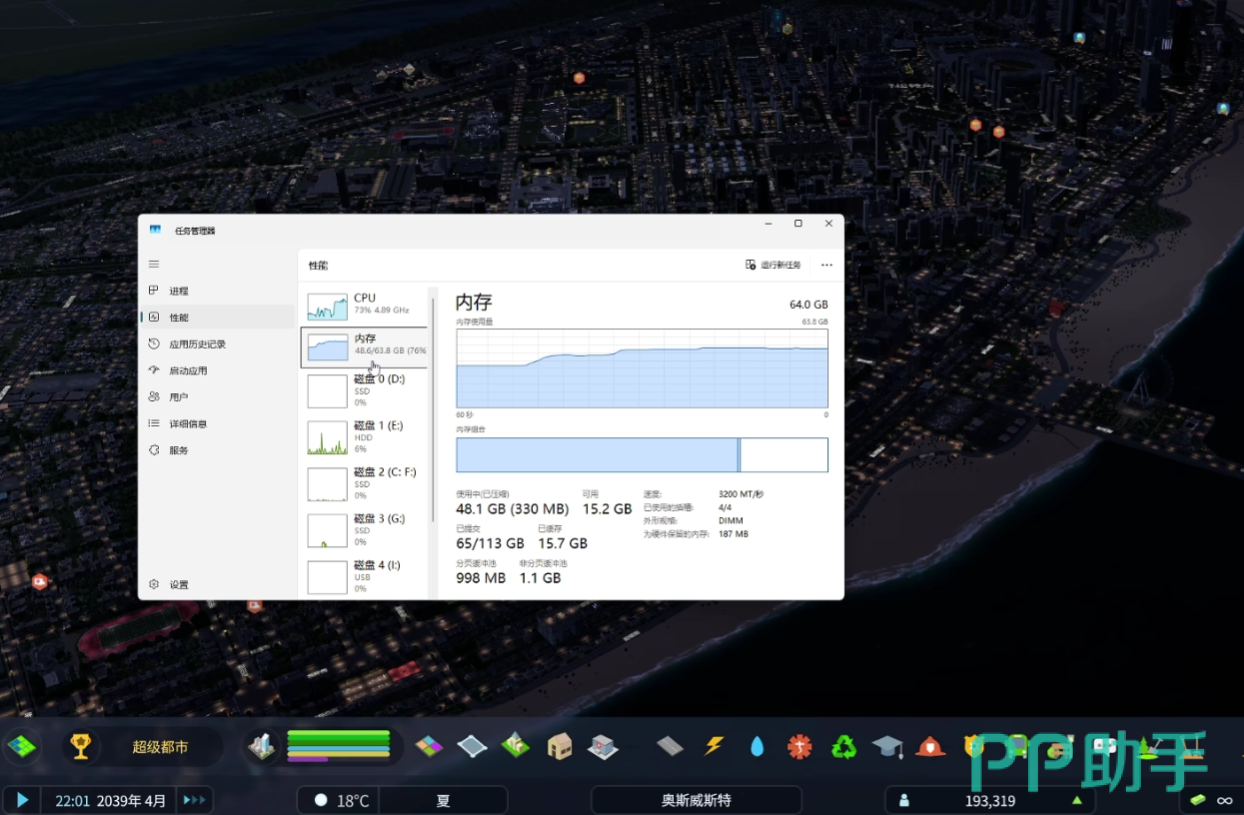
Task: Expand population details via green arrow
Action: [x=1077, y=800]
